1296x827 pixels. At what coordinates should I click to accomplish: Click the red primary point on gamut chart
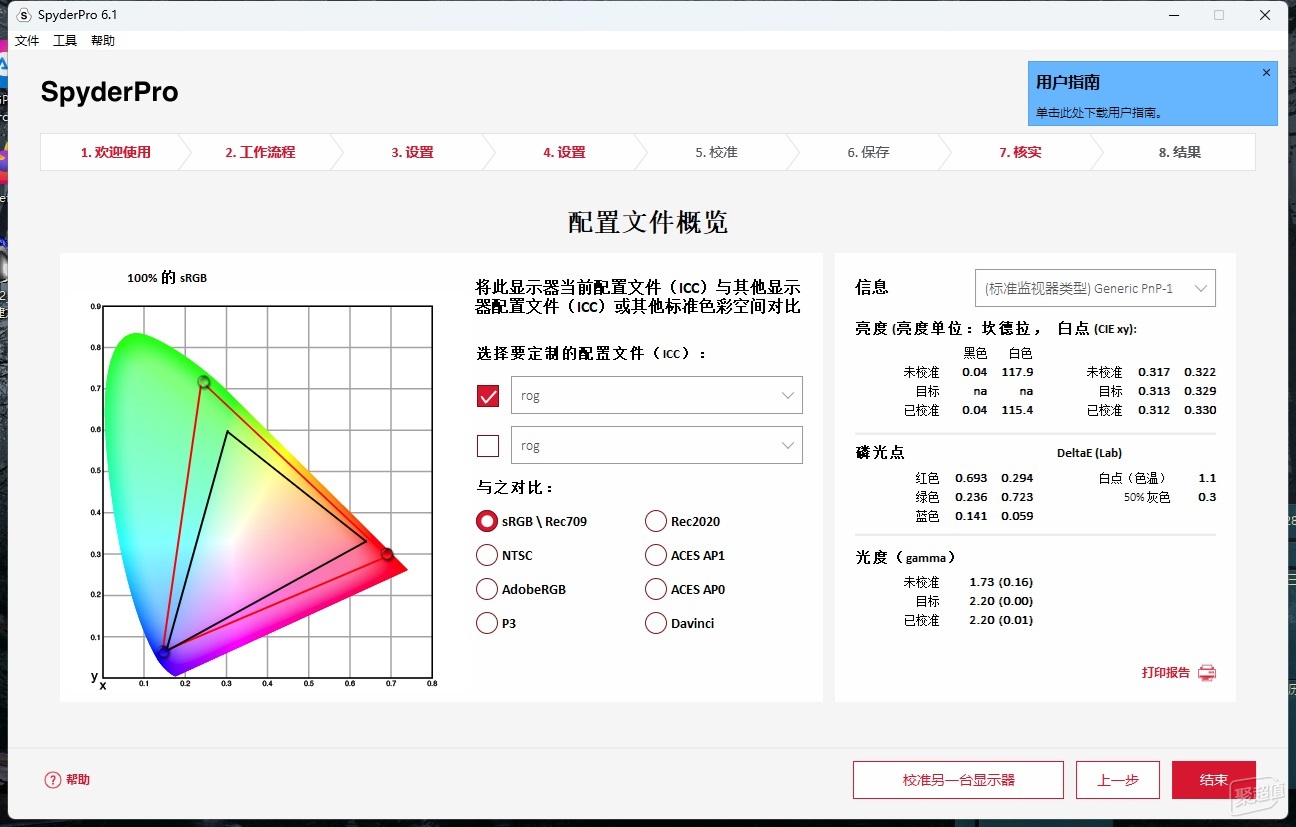387,554
